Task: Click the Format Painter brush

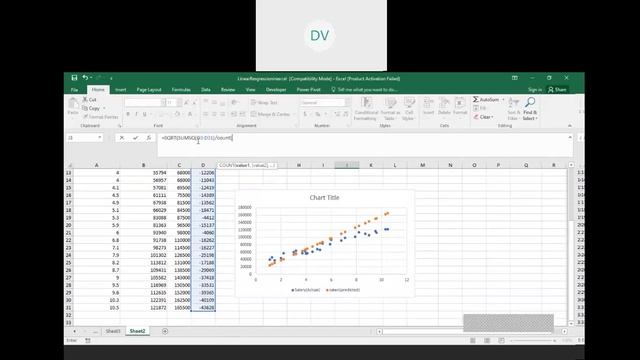Action: (x=100, y=117)
